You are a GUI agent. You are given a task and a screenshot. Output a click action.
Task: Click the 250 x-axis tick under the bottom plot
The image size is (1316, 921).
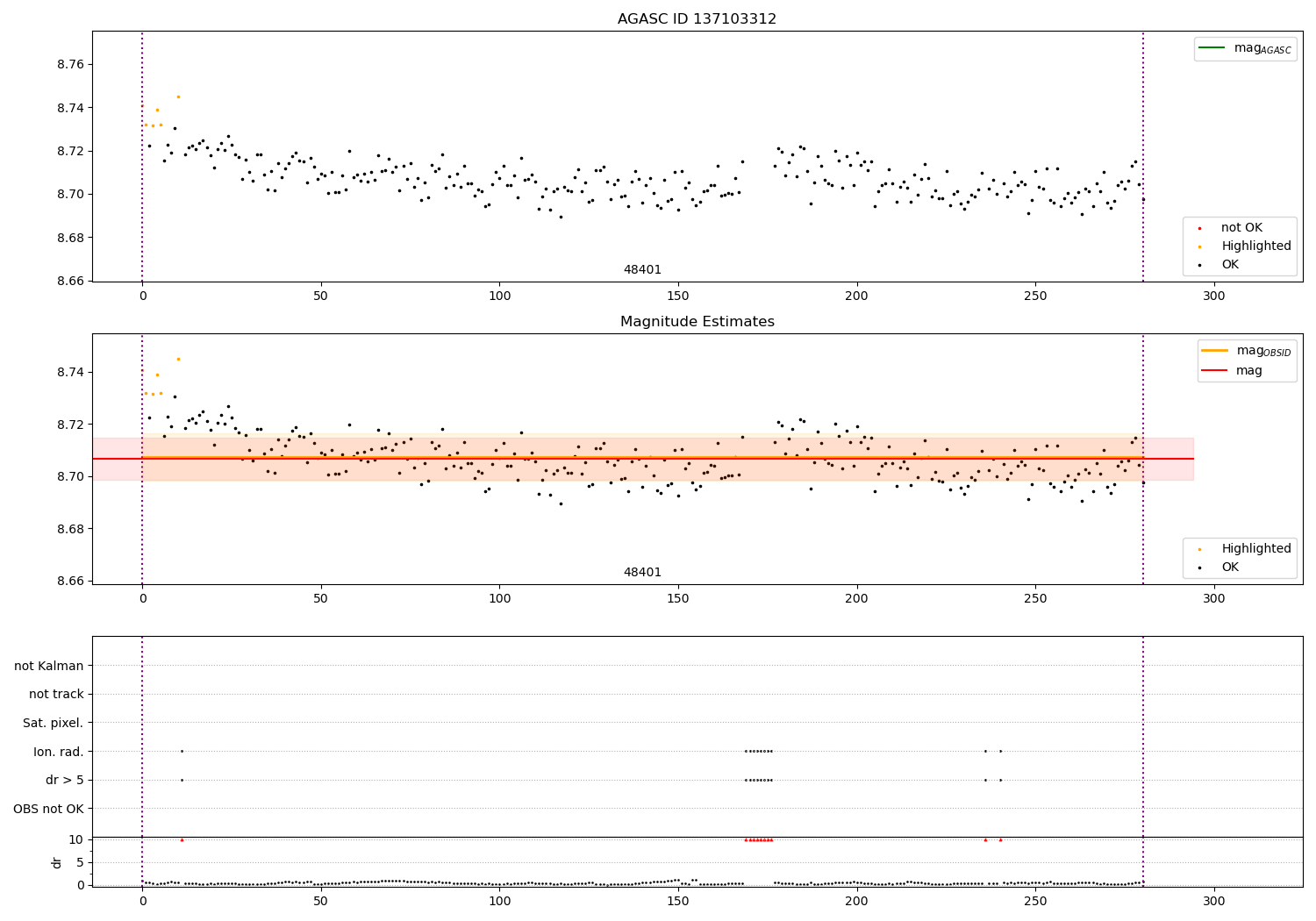(1035, 901)
